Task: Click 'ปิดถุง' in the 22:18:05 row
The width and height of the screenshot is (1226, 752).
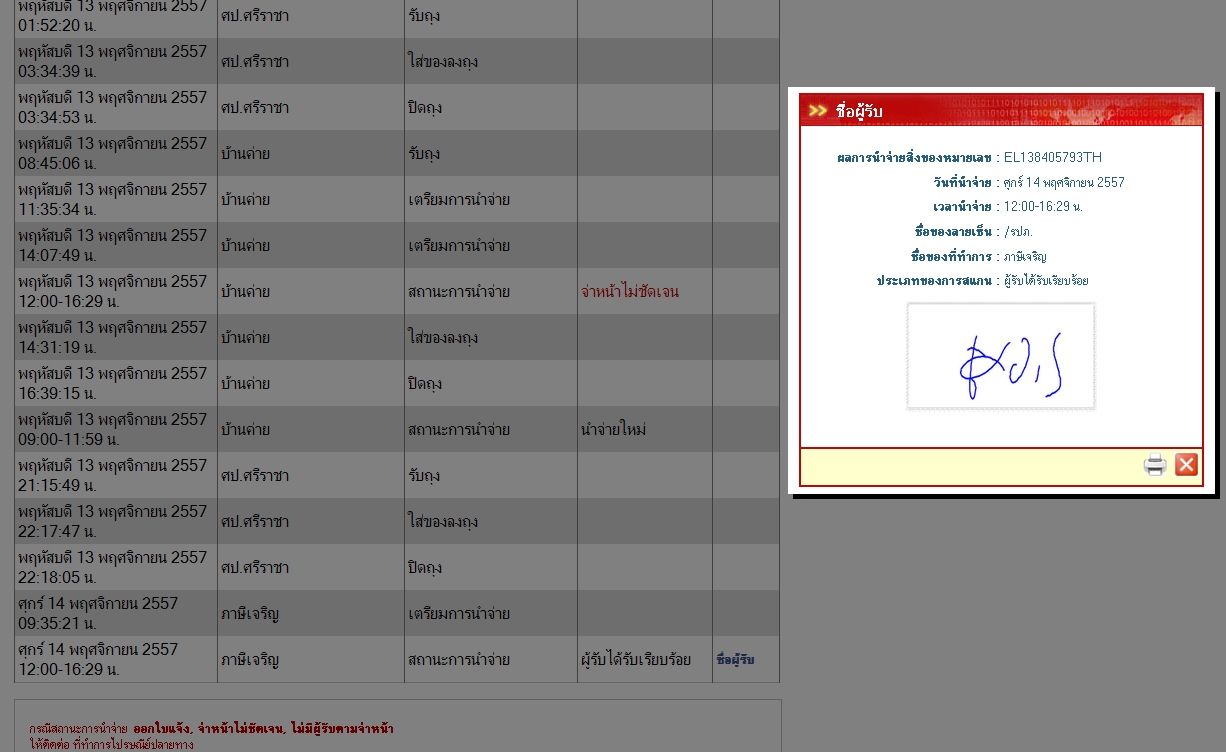Action: (x=425, y=568)
